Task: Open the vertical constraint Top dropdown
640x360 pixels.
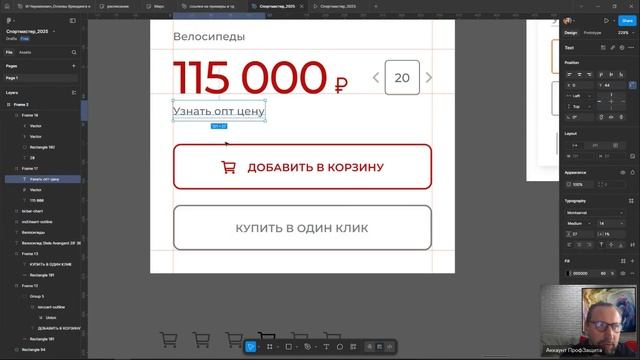Action: tap(579, 107)
